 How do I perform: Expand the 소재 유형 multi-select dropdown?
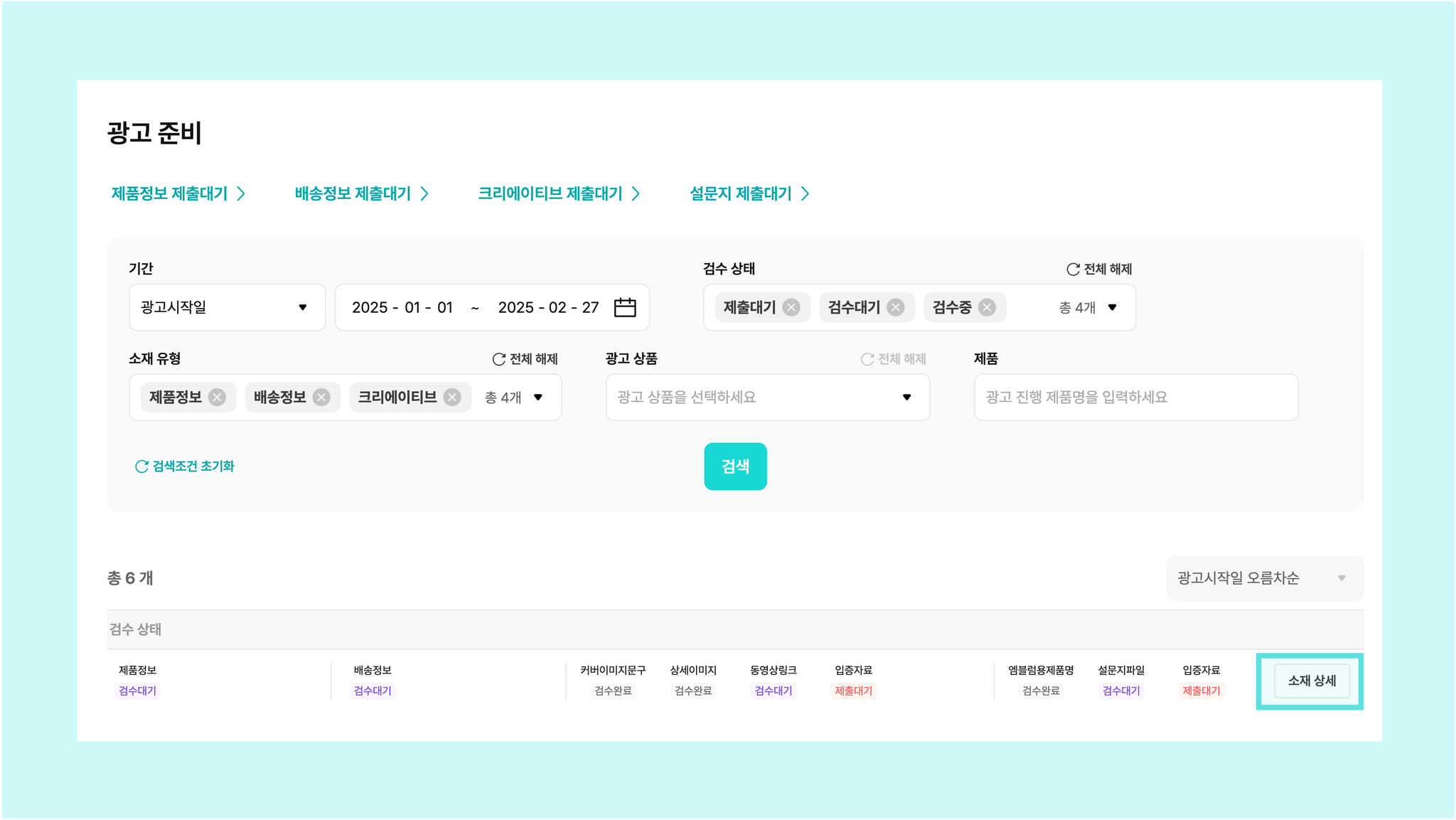coord(538,397)
